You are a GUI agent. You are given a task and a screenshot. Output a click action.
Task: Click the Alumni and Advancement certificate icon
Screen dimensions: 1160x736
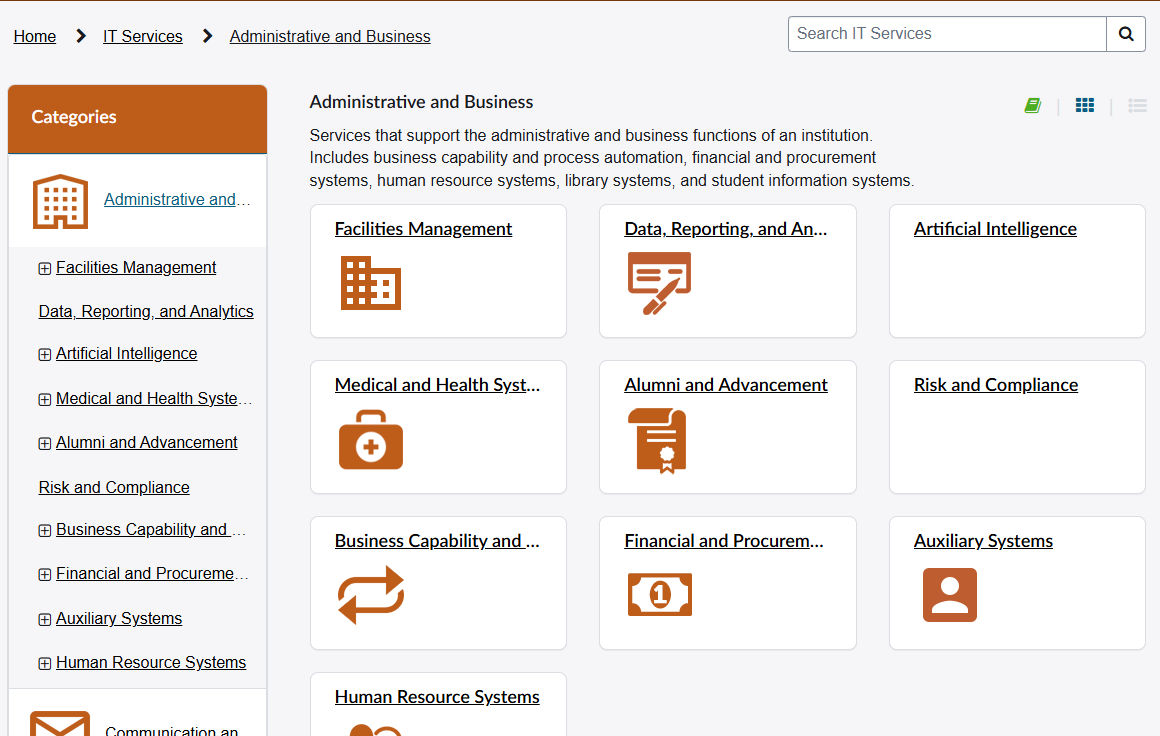coord(657,440)
